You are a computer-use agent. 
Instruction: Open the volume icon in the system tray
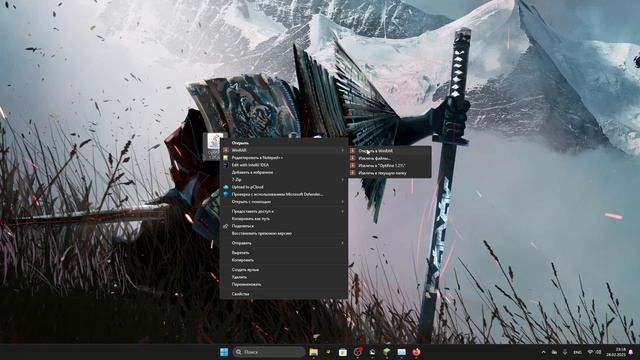tap(599, 352)
